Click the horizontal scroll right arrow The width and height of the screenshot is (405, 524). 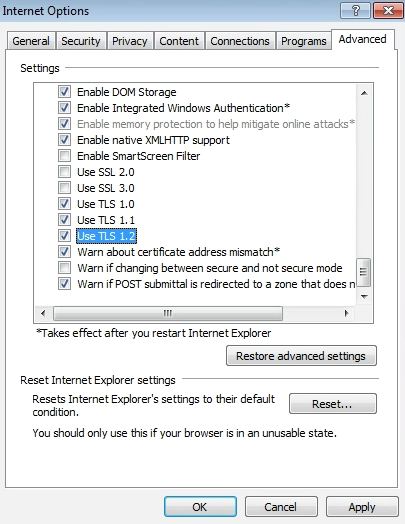click(x=347, y=313)
